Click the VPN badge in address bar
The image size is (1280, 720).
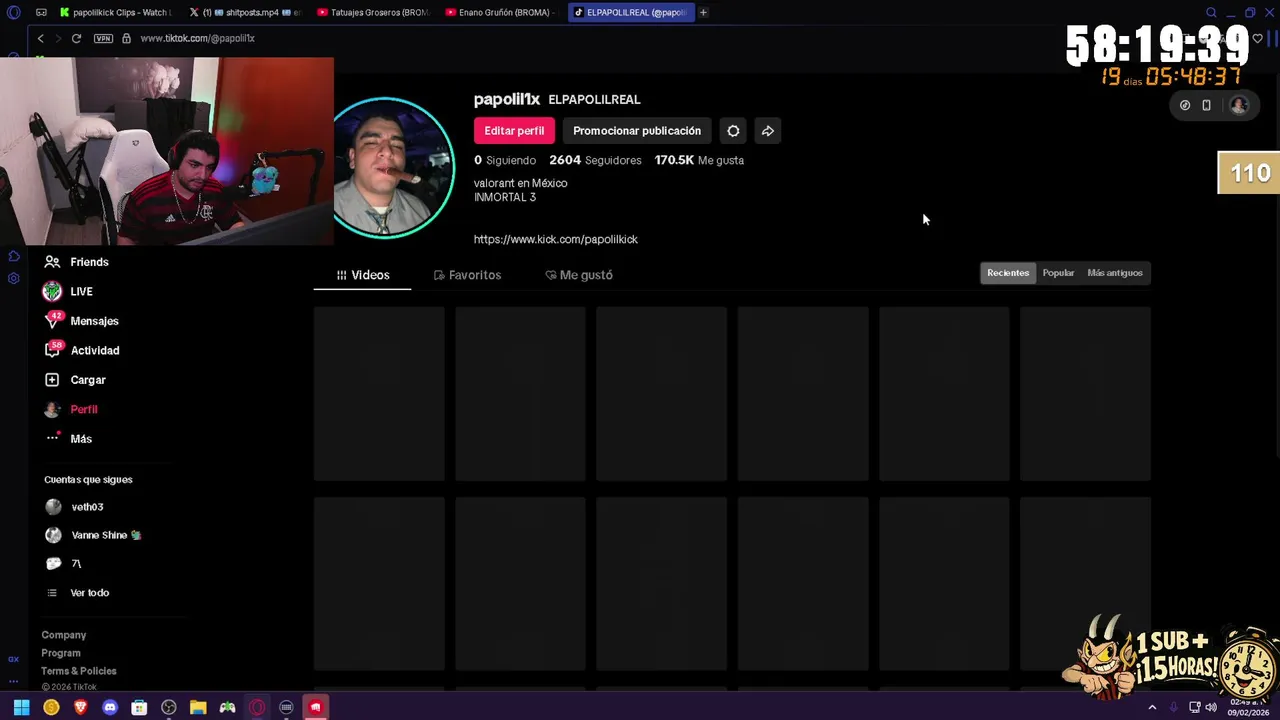tap(103, 38)
